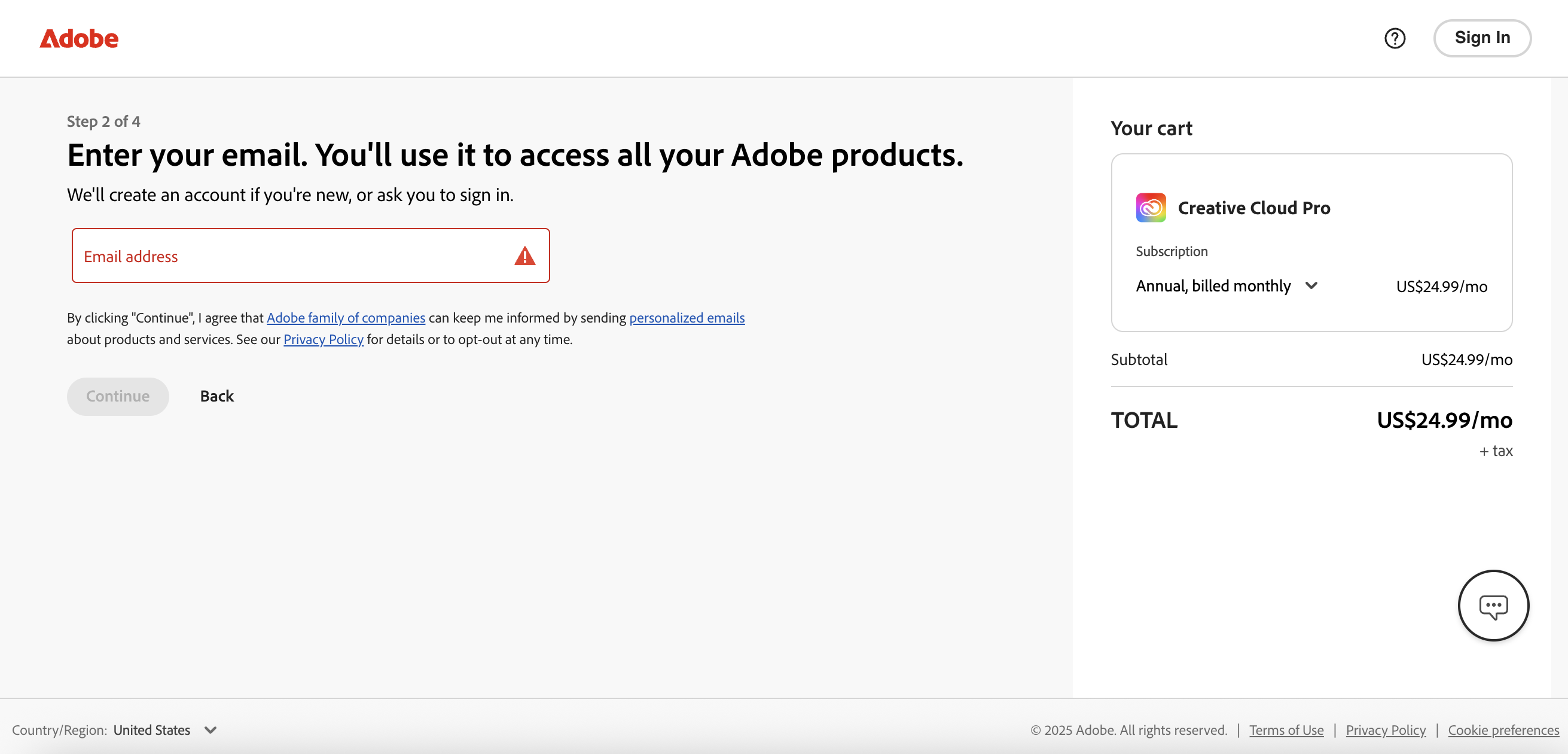Click the country selector chevron in footer
Screen dimensions: 1568x754
[211, 729]
